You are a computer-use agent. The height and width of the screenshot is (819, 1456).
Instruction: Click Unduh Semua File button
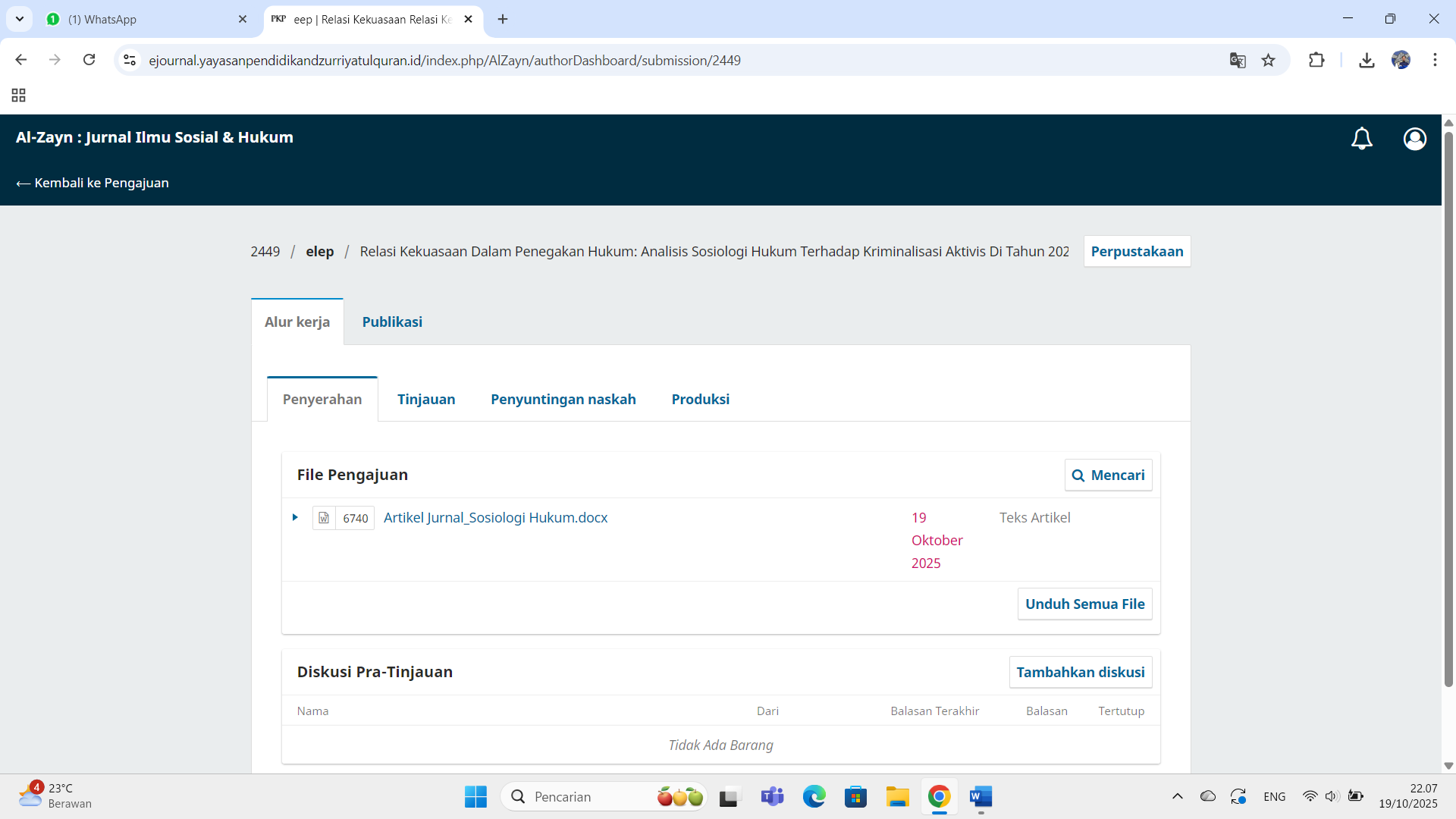pyautogui.click(x=1084, y=604)
